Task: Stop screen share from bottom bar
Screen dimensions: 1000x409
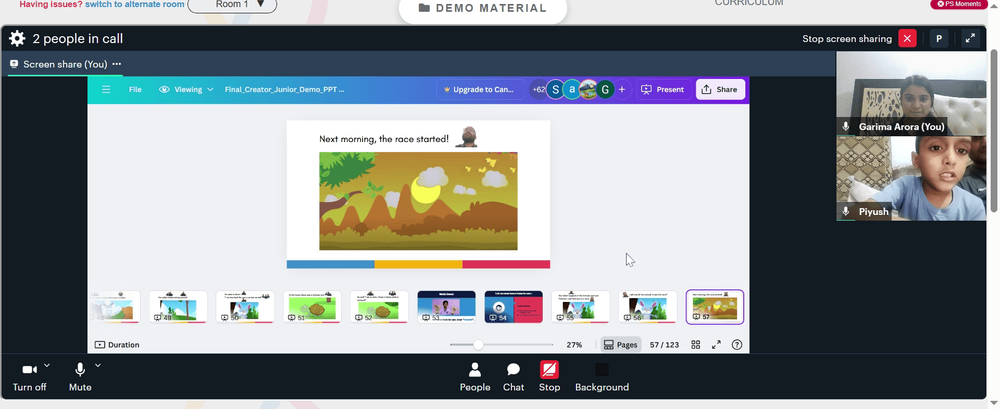Action: (549, 376)
